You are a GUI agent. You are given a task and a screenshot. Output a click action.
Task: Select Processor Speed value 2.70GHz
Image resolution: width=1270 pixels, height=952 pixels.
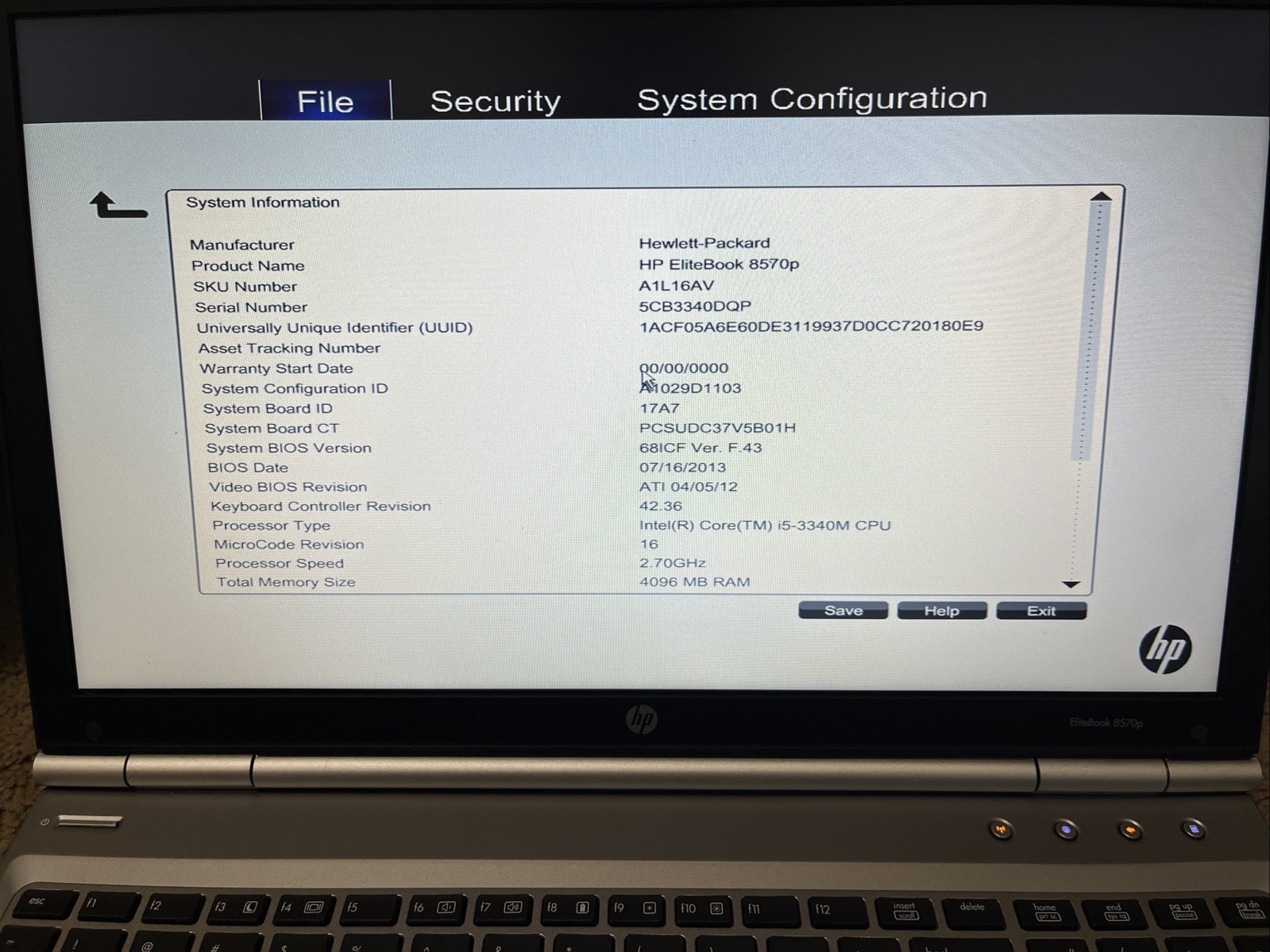(673, 563)
